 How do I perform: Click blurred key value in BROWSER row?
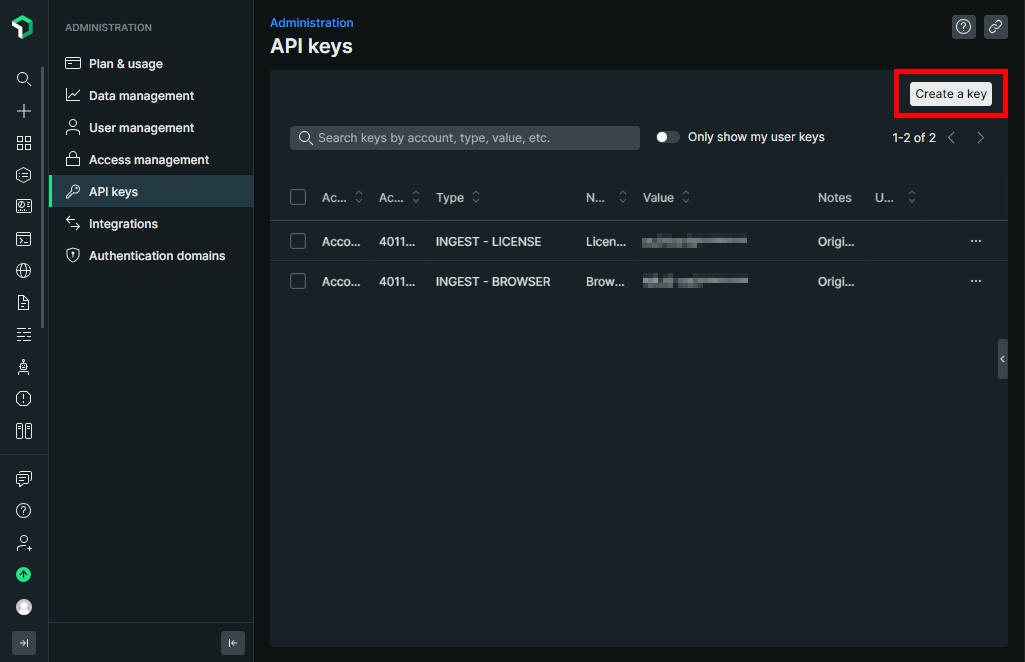coord(695,281)
